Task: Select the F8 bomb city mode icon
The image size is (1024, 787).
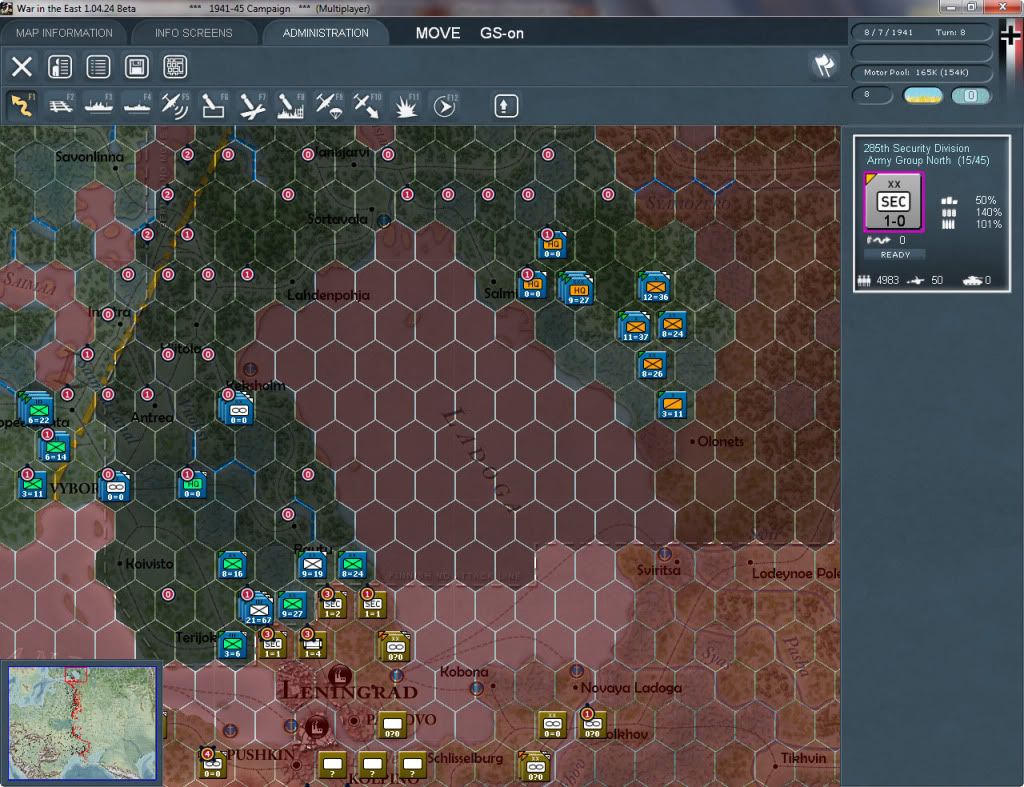Action: coord(290,106)
